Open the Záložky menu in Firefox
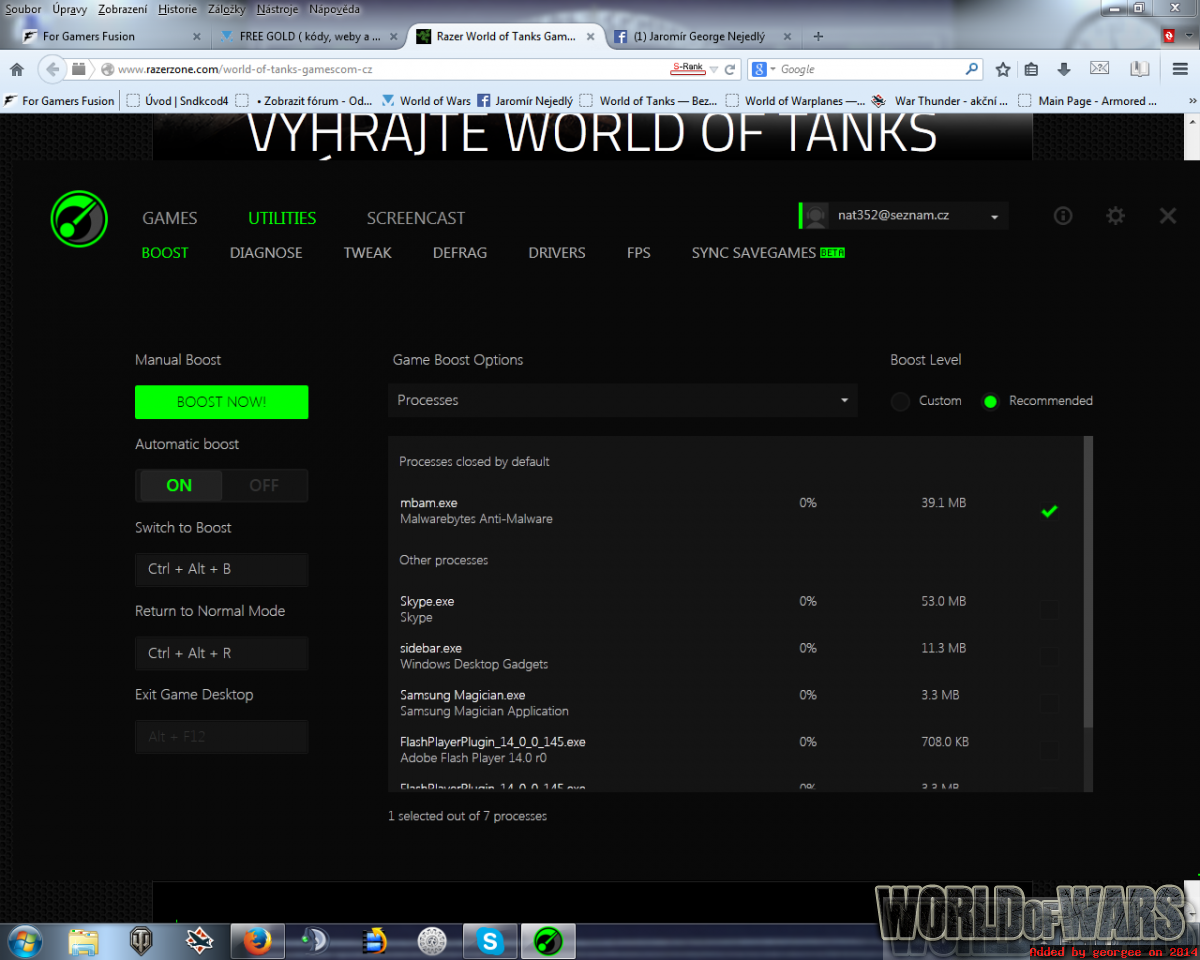This screenshot has height=960, width=1200. [226, 9]
